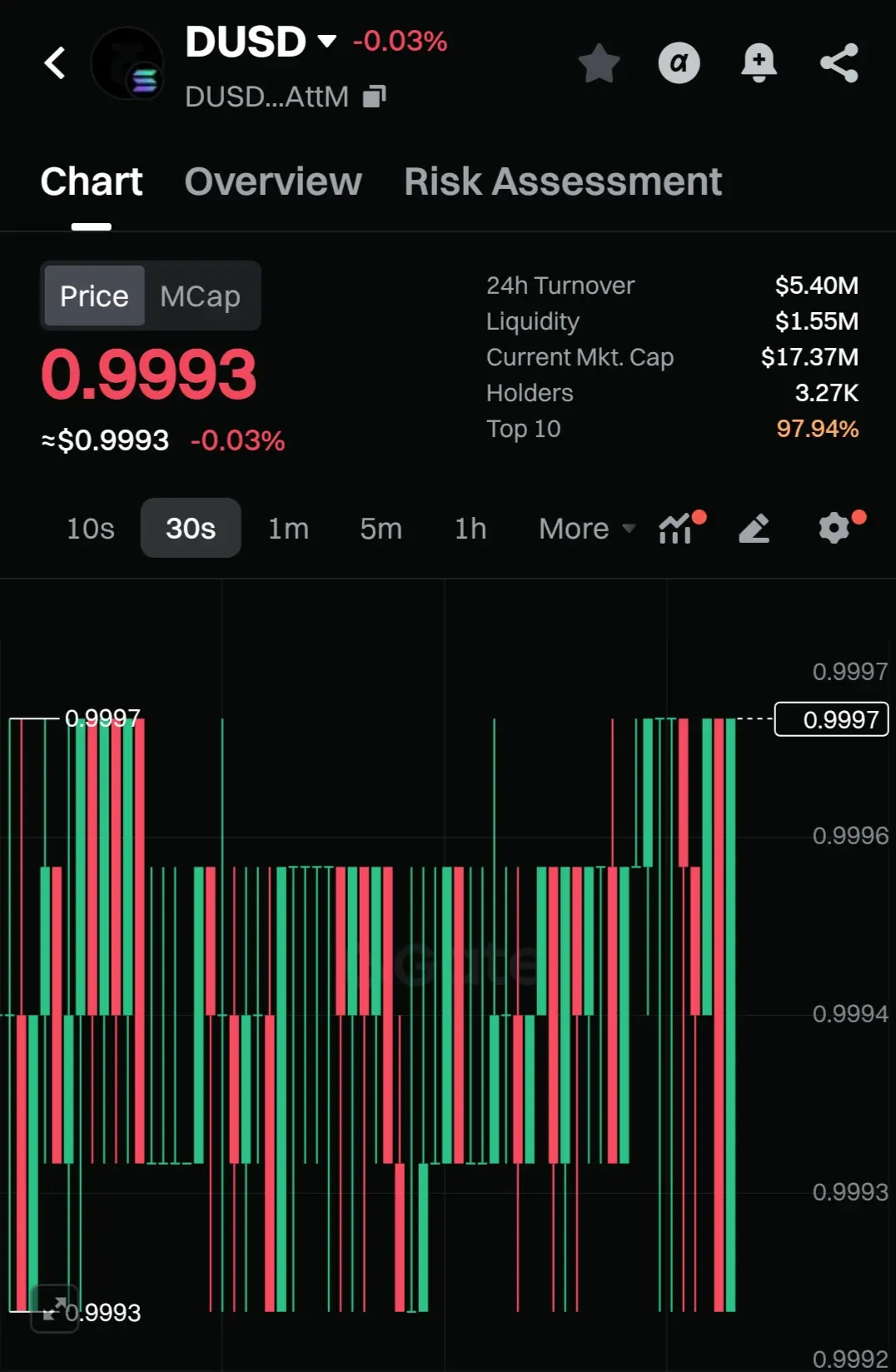Switch chart to MCap view
Screen dimensions: 896x1372
(200, 296)
